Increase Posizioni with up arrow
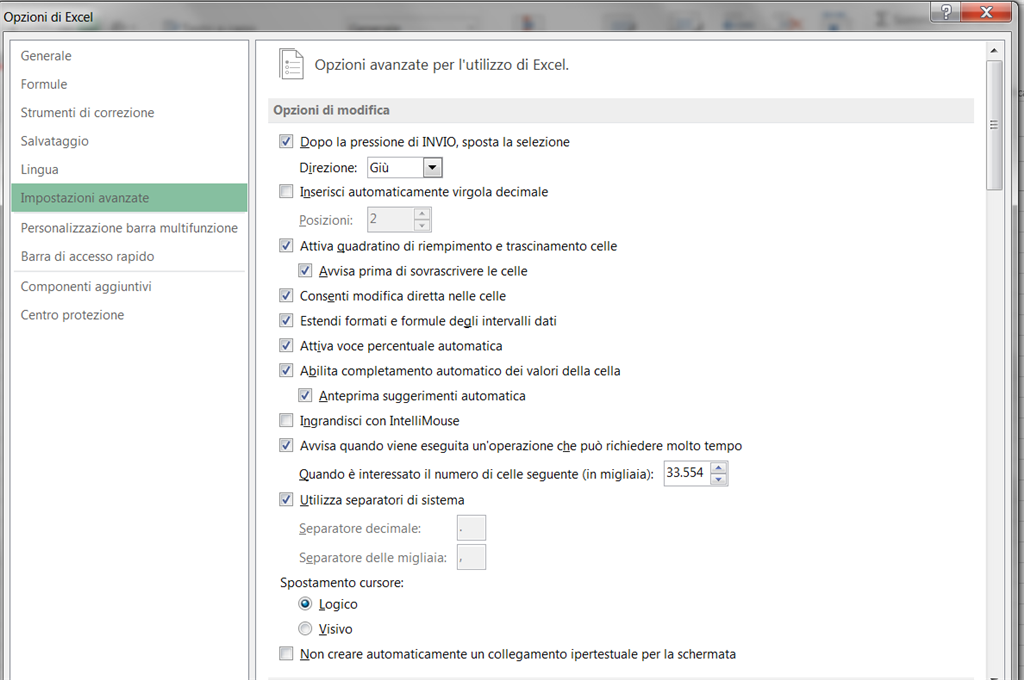The width and height of the screenshot is (1024, 680). [x=423, y=214]
